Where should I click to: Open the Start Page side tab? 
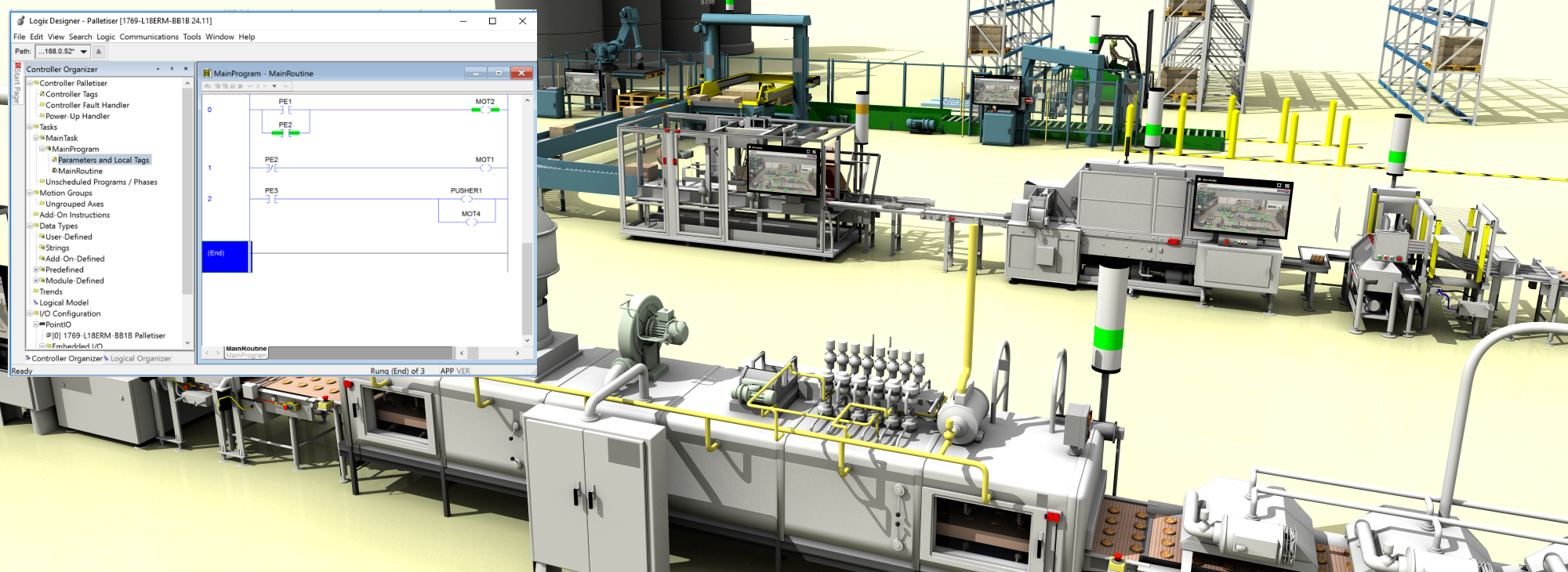point(17,84)
